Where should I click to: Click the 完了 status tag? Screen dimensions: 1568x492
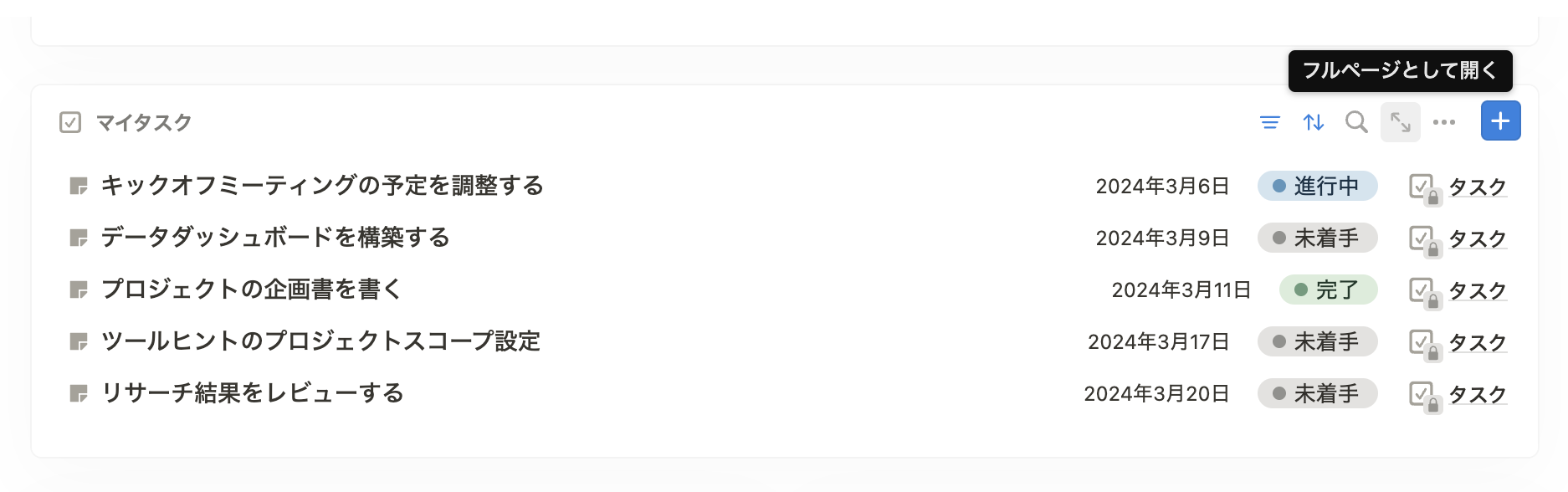(x=1328, y=290)
